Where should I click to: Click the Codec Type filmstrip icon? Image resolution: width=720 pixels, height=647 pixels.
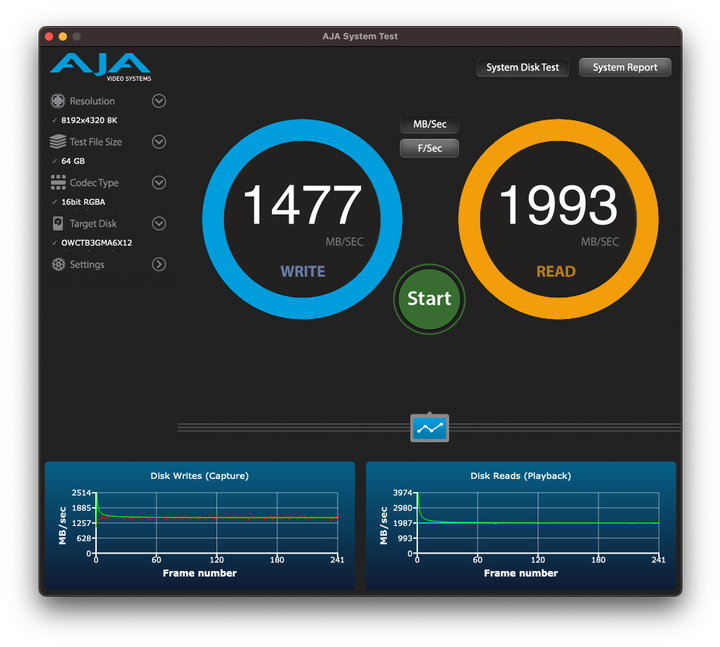58,183
